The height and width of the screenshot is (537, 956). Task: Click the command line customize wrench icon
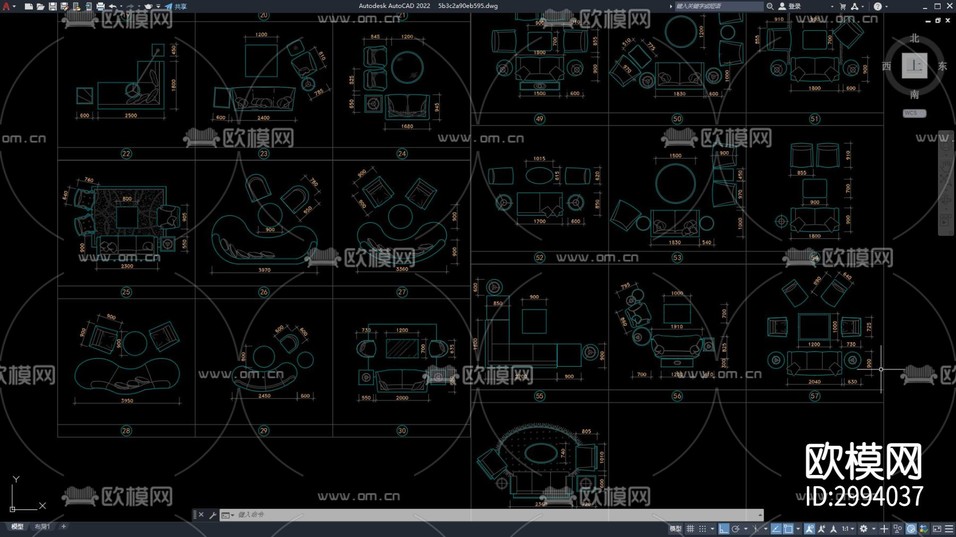point(212,515)
